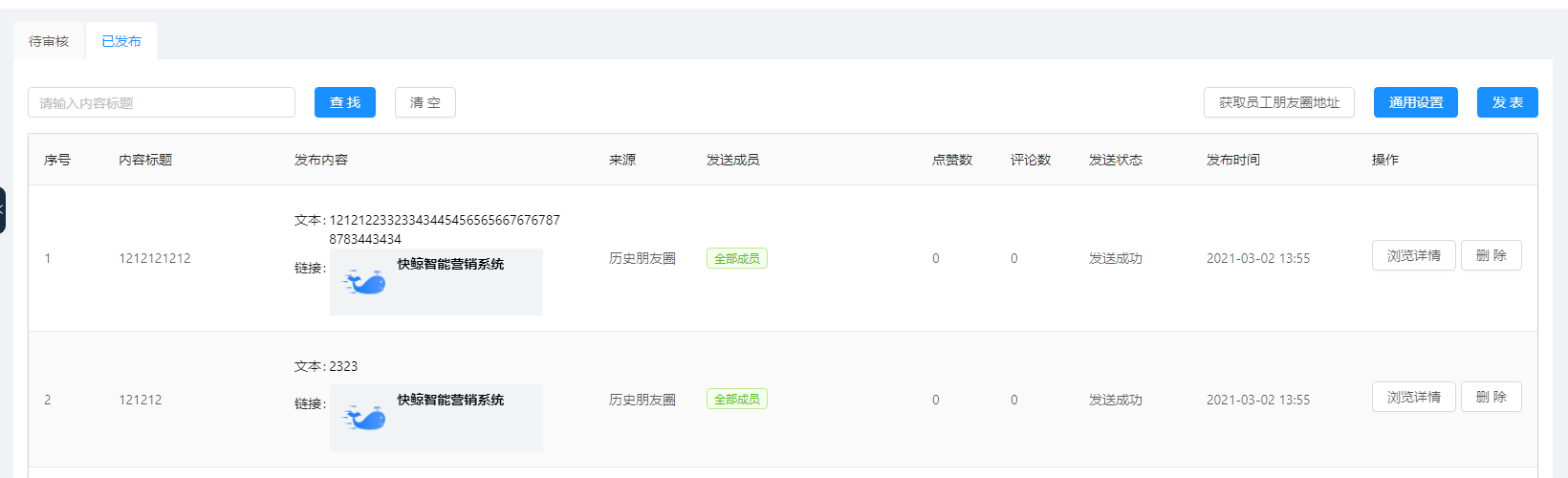Open first row link card thumbnail
This screenshot has width=1568, height=478.
[x=436, y=282]
